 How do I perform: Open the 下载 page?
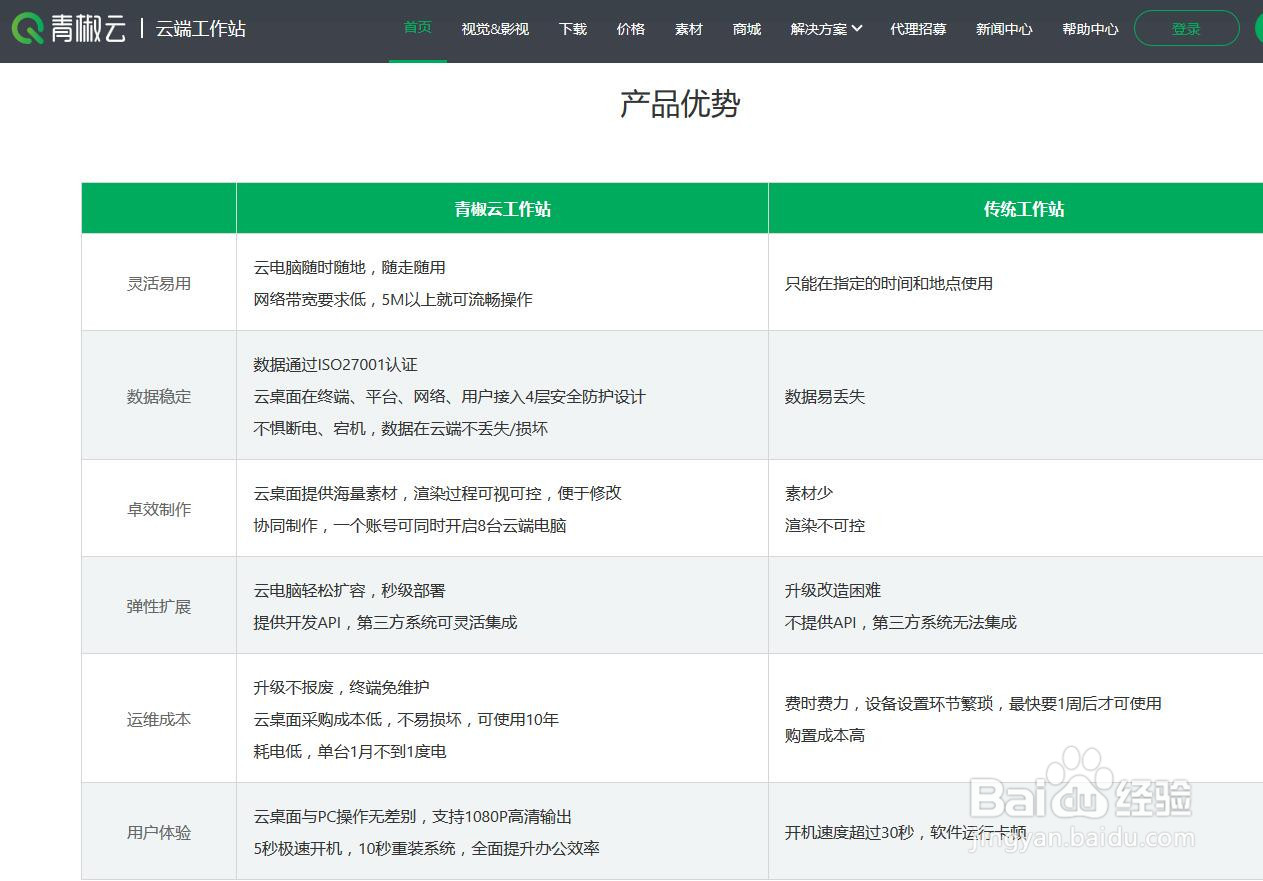(572, 29)
